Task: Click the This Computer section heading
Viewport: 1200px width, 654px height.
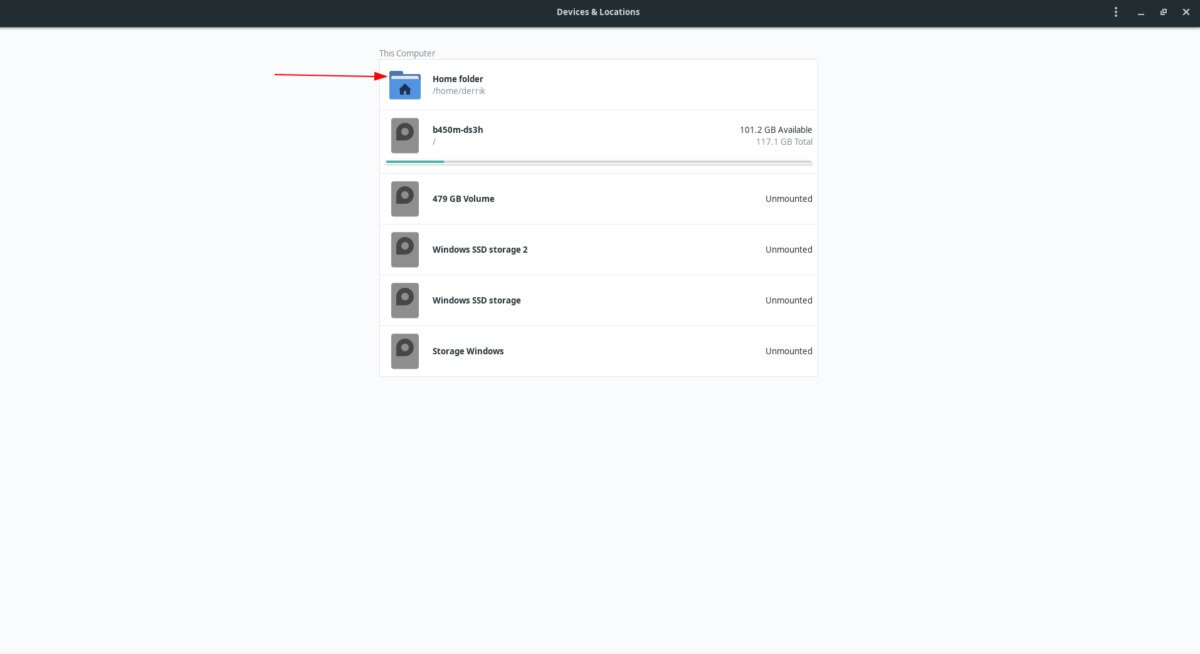Action: (407, 53)
